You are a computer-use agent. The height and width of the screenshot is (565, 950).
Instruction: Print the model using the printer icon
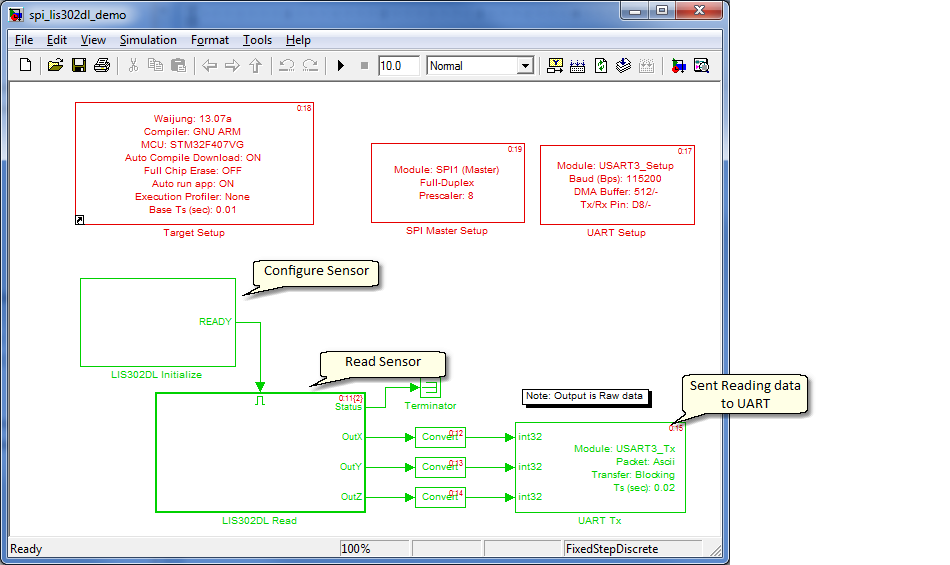(x=102, y=65)
